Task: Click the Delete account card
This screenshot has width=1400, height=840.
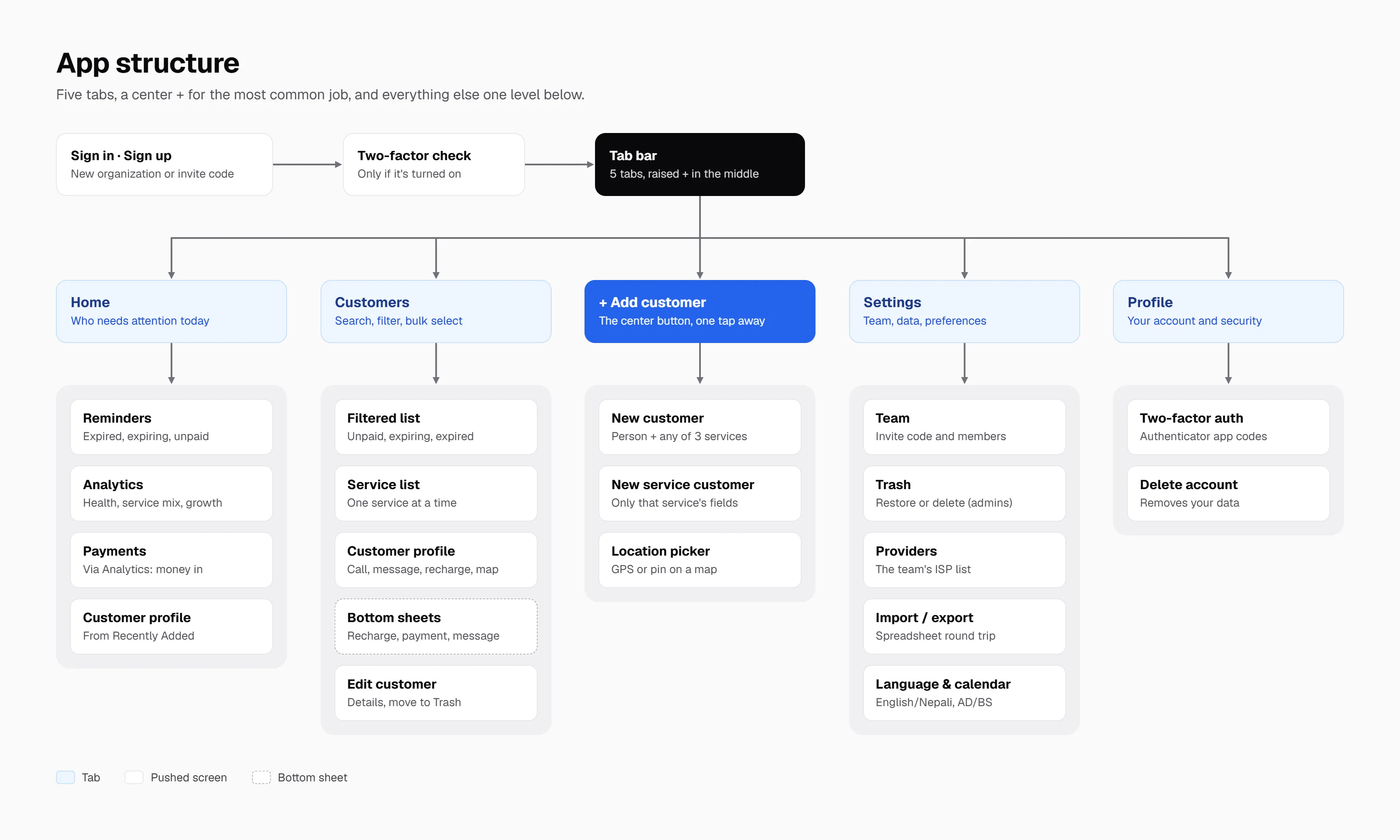Action: click(1228, 493)
